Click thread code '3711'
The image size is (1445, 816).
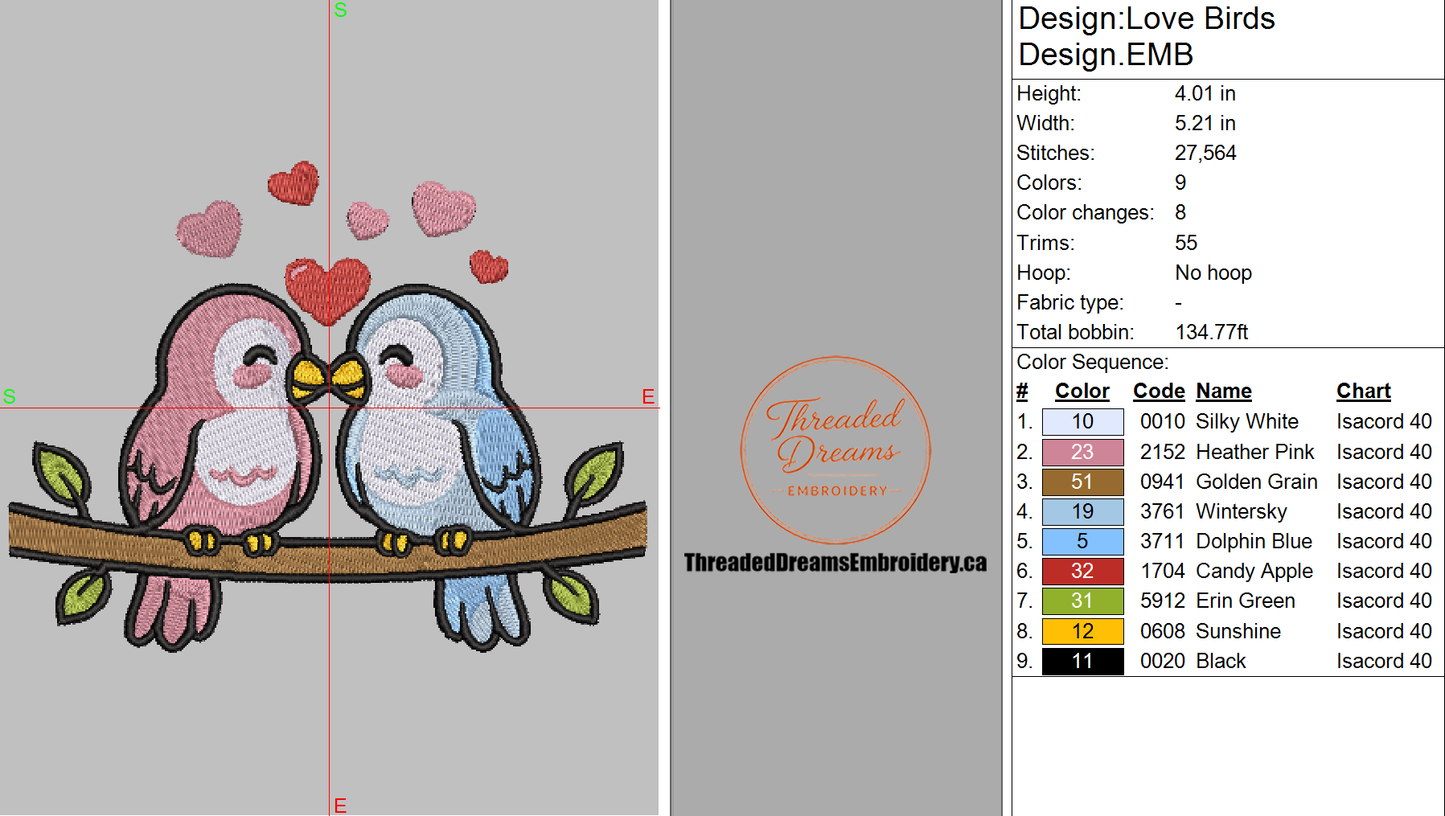coord(1162,542)
